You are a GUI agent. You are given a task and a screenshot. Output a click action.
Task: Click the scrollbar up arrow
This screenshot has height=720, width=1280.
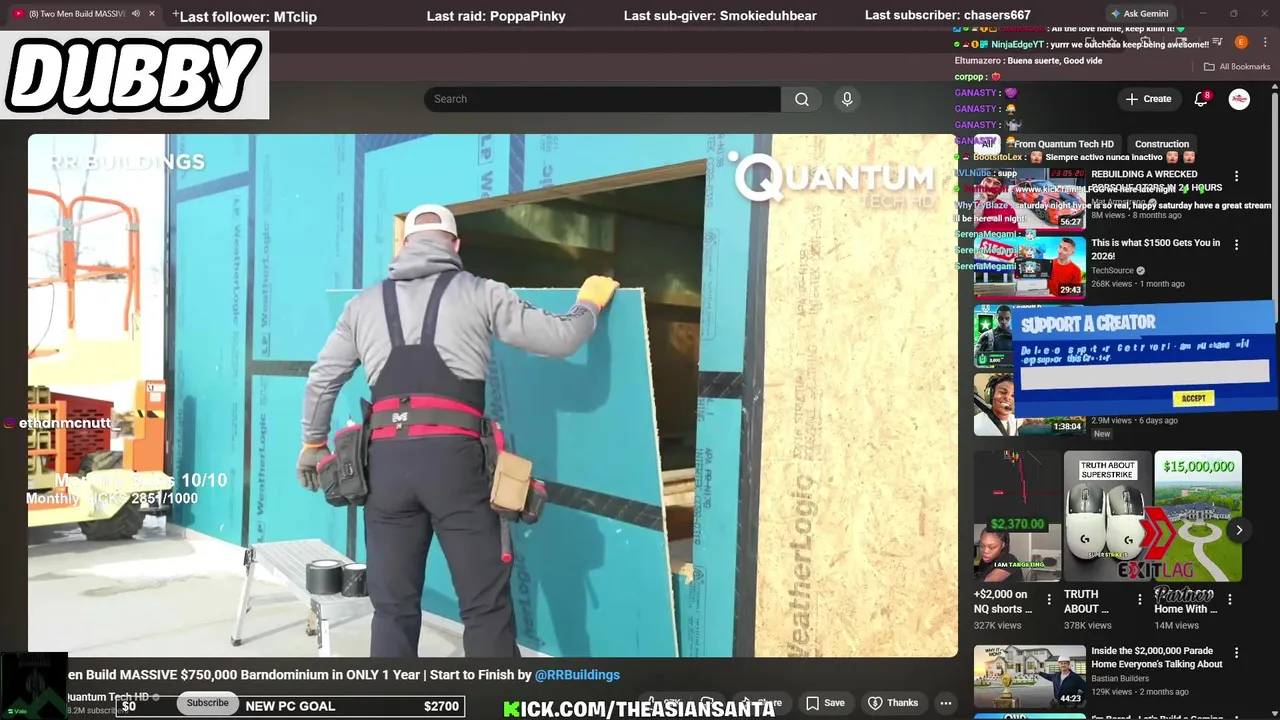[x=1275, y=87]
